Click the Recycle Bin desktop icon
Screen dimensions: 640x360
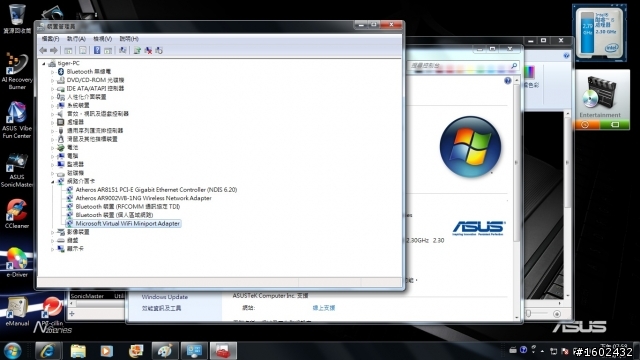click(x=17, y=19)
